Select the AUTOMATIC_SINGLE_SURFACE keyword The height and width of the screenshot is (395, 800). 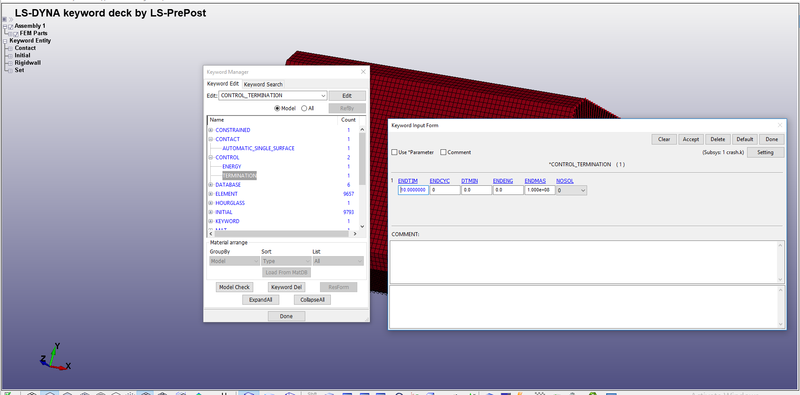click(x=258, y=149)
